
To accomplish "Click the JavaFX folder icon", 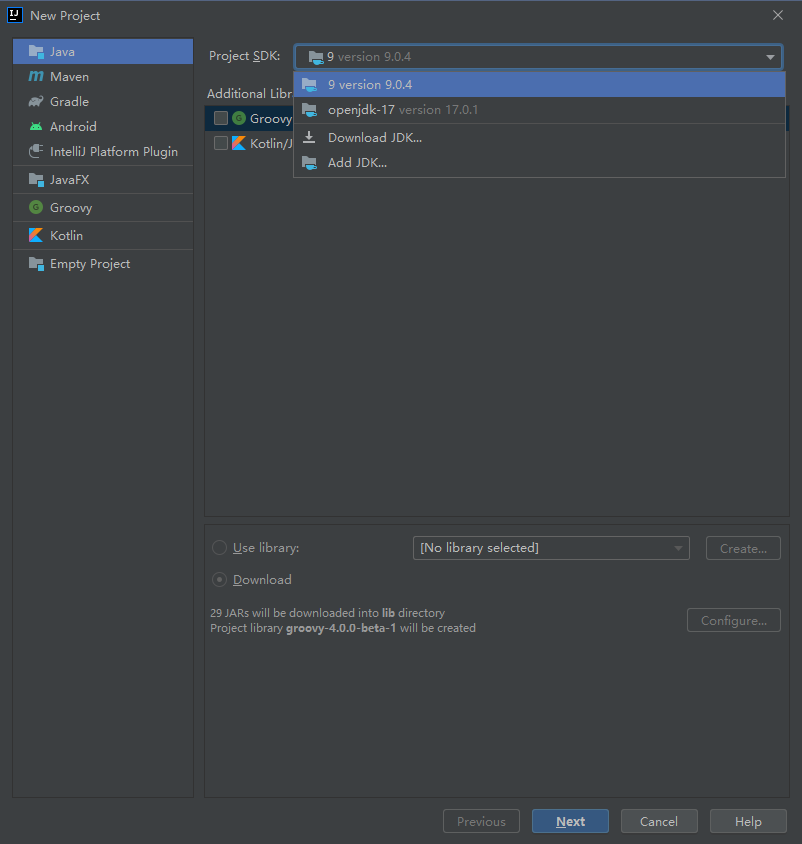I will click(x=36, y=180).
